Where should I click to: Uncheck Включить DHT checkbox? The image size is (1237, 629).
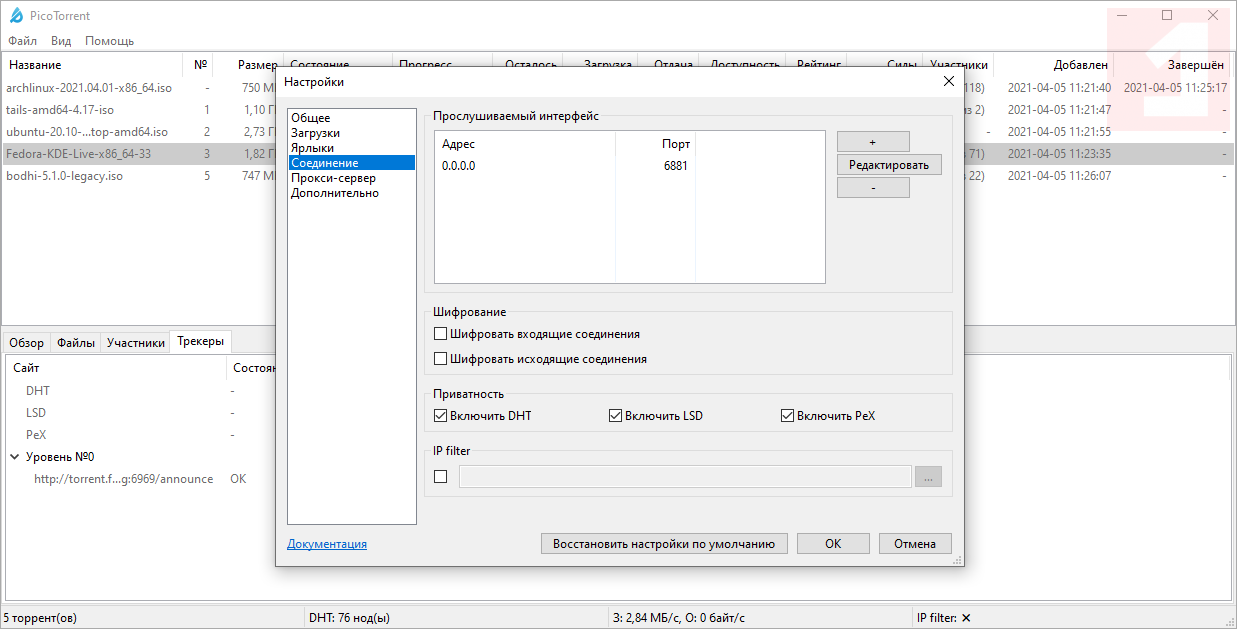click(441, 415)
